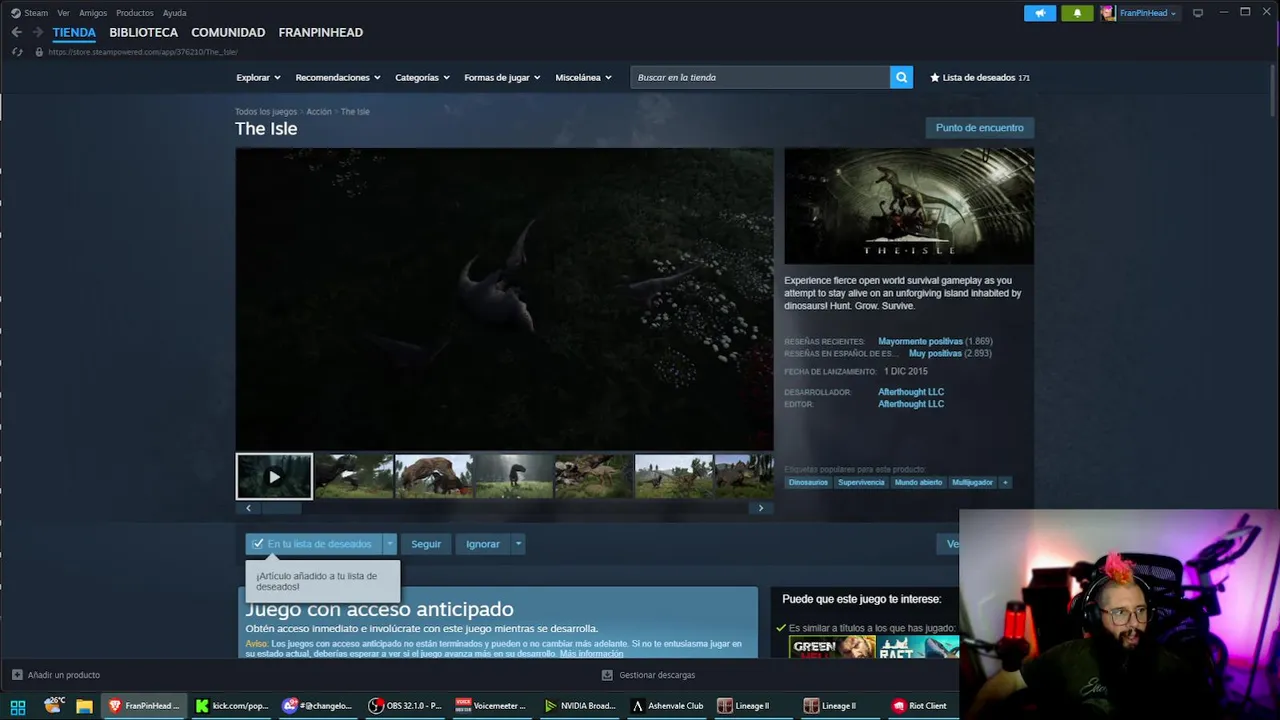This screenshot has width=1280, height=720.
Task: Click The Isle header capsule image
Action: [x=909, y=206]
